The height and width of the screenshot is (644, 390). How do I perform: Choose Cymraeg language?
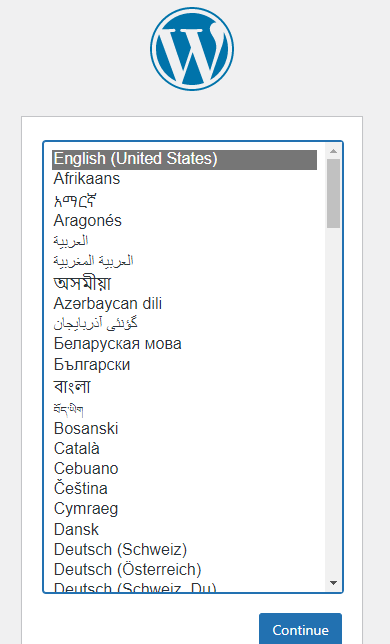tap(184, 509)
